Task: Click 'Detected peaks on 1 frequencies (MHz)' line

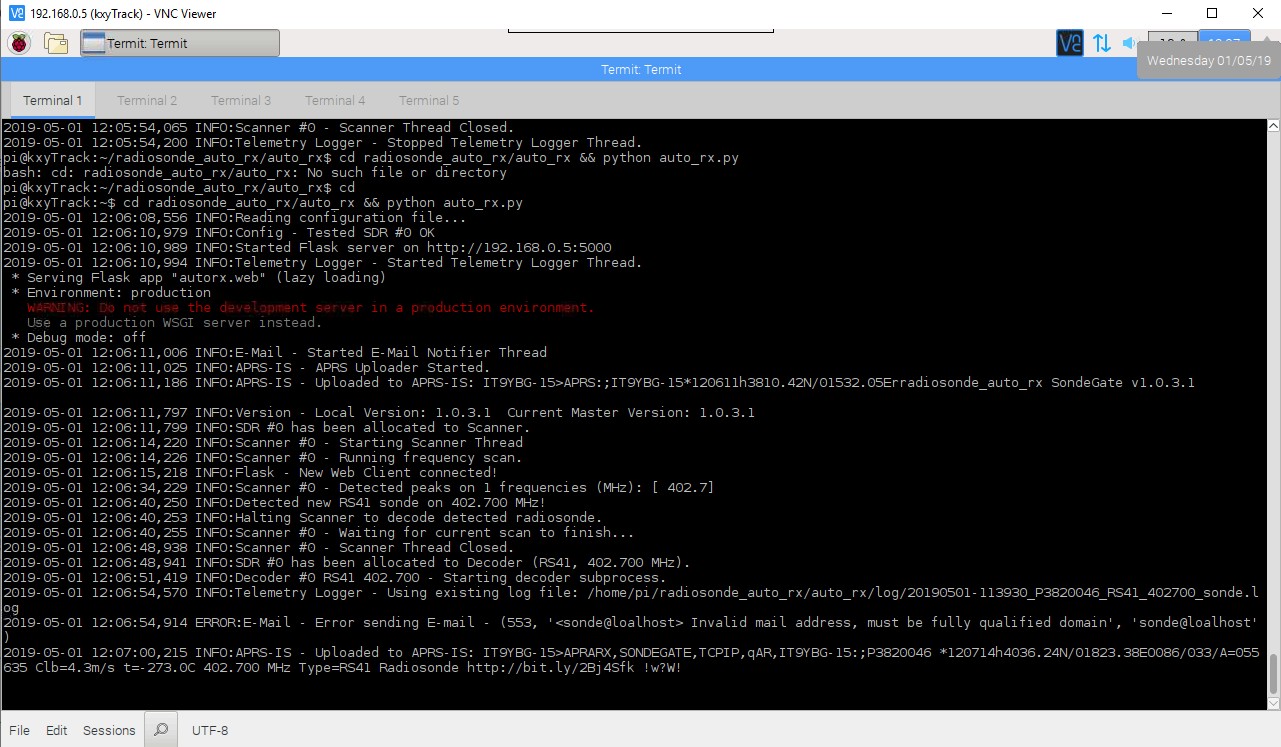Action: pyautogui.click(x=359, y=487)
